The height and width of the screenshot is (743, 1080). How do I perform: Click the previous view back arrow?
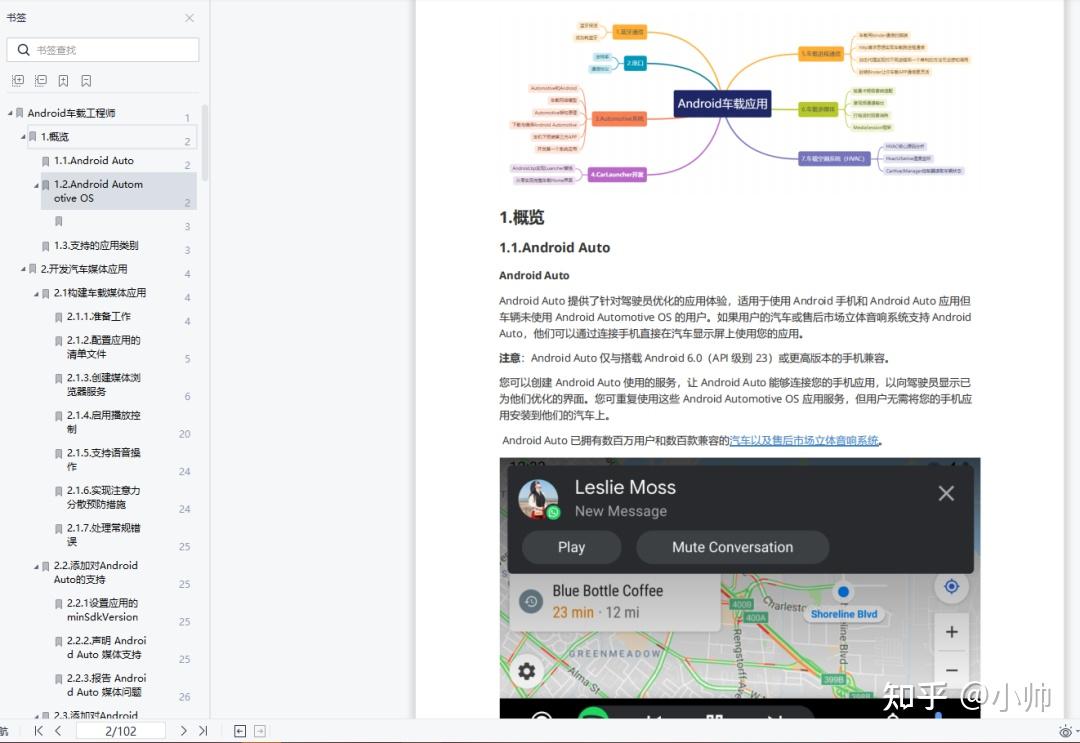coord(240,731)
